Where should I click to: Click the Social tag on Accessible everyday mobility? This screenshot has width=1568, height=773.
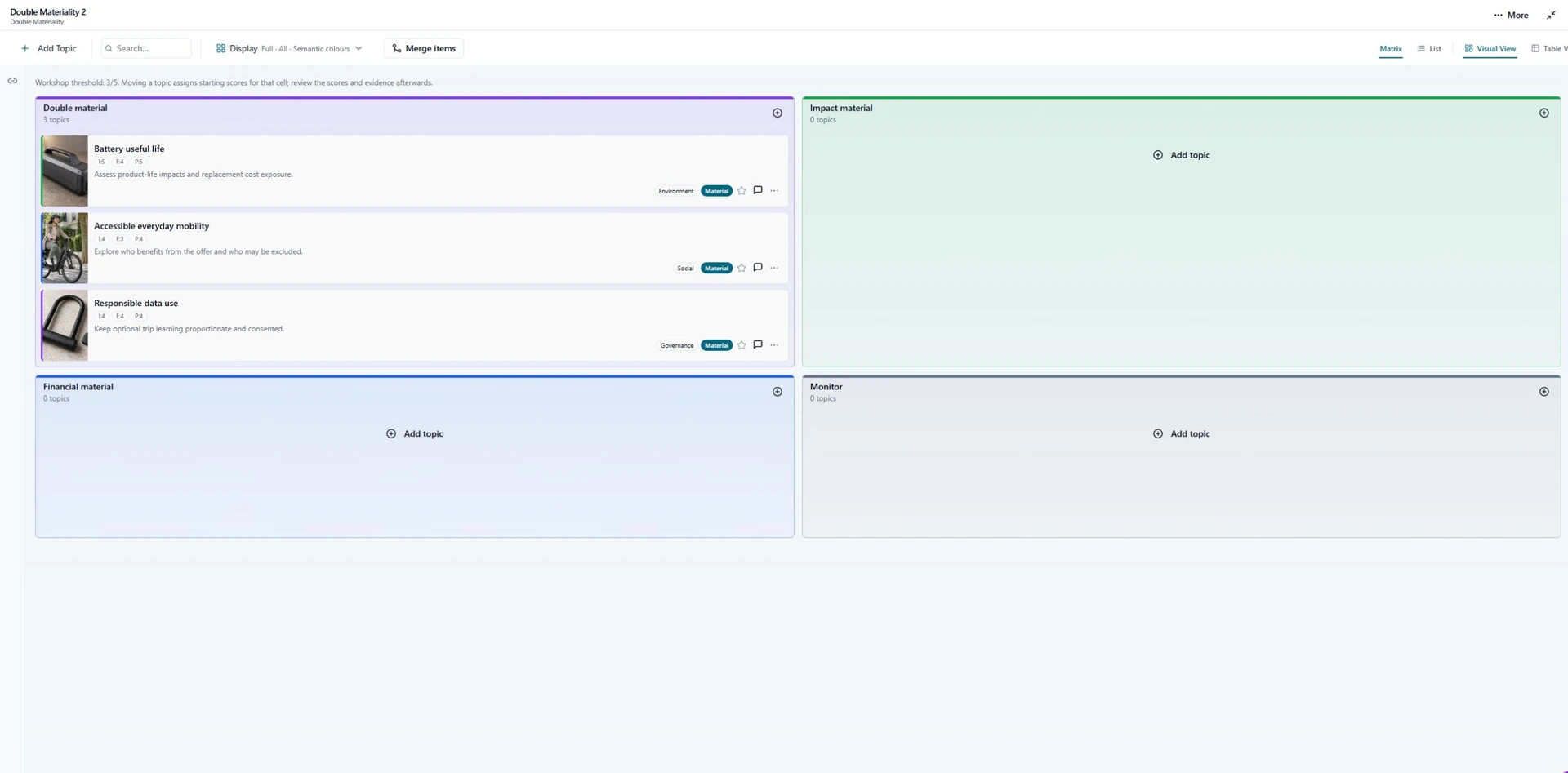click(x=685, y=268)
